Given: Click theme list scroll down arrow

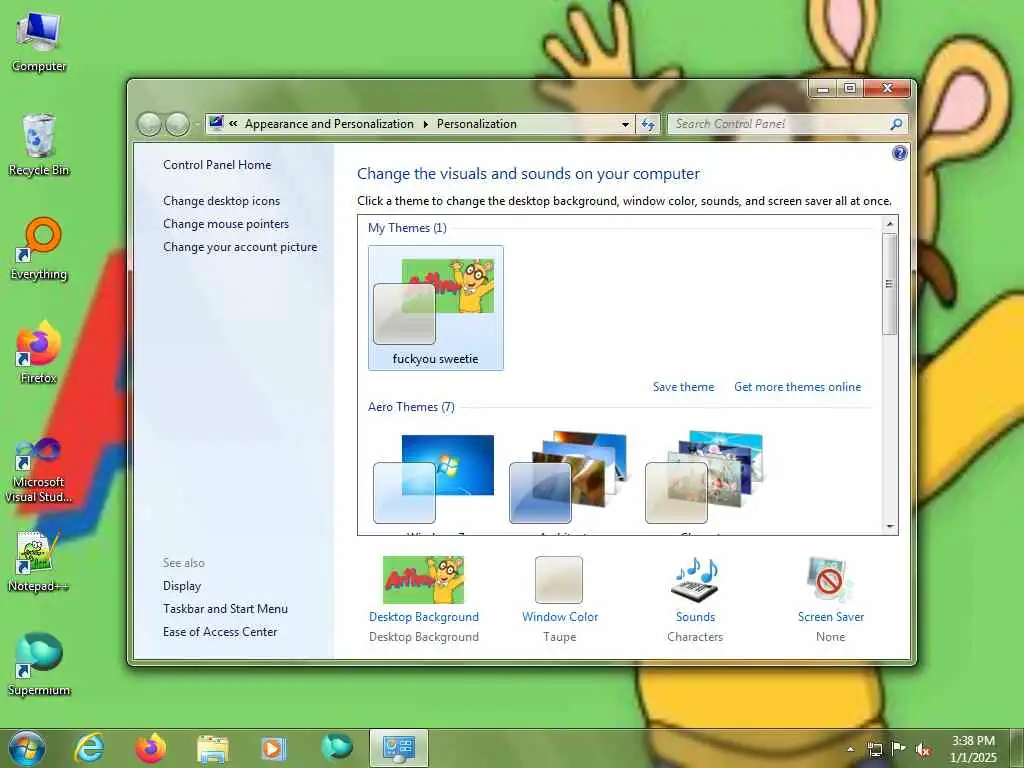Looking at the screenshot, I should 889,526.
